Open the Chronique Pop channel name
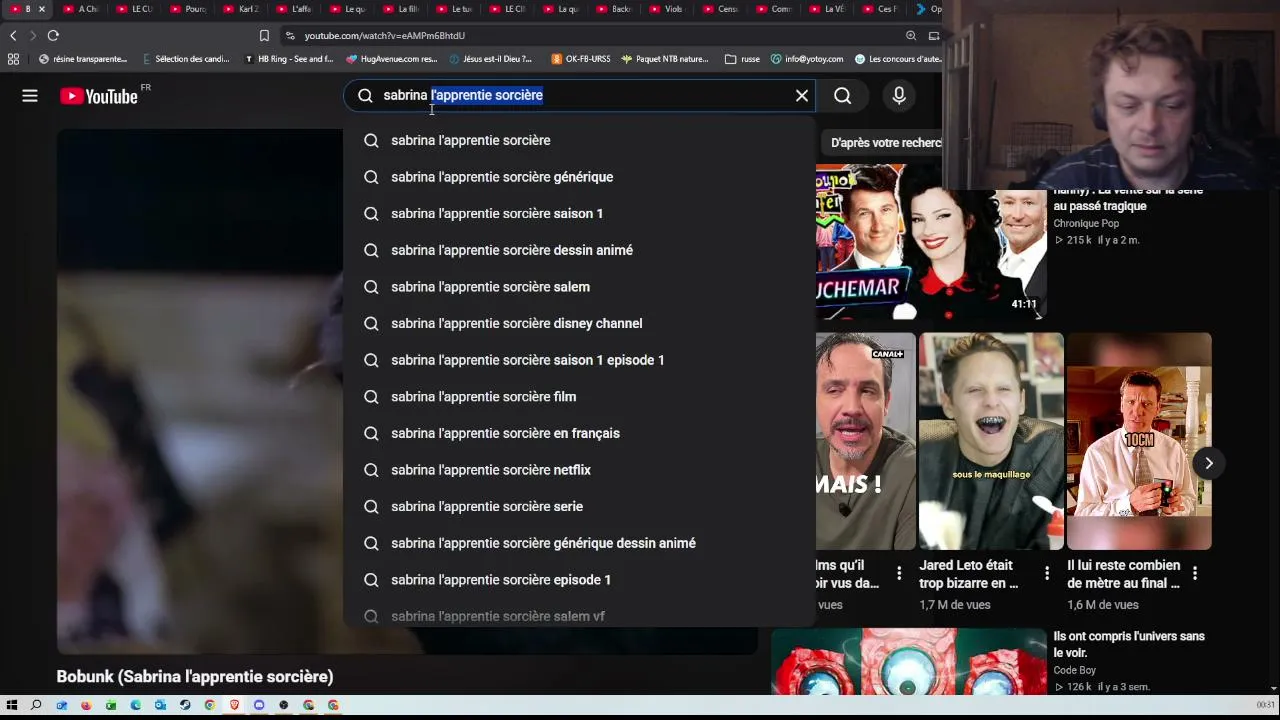Screen dimensions: 1280x720 coord(1086,224)
